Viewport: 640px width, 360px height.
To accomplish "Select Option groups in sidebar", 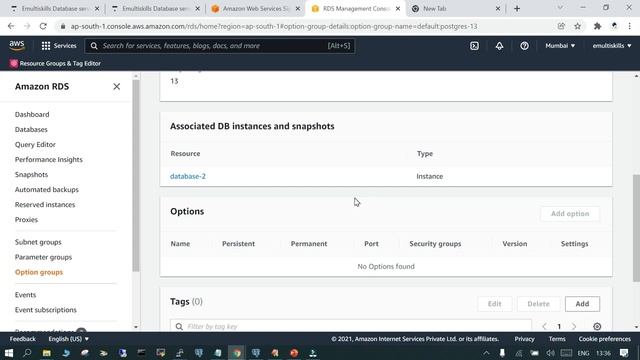I will (39, 272).
